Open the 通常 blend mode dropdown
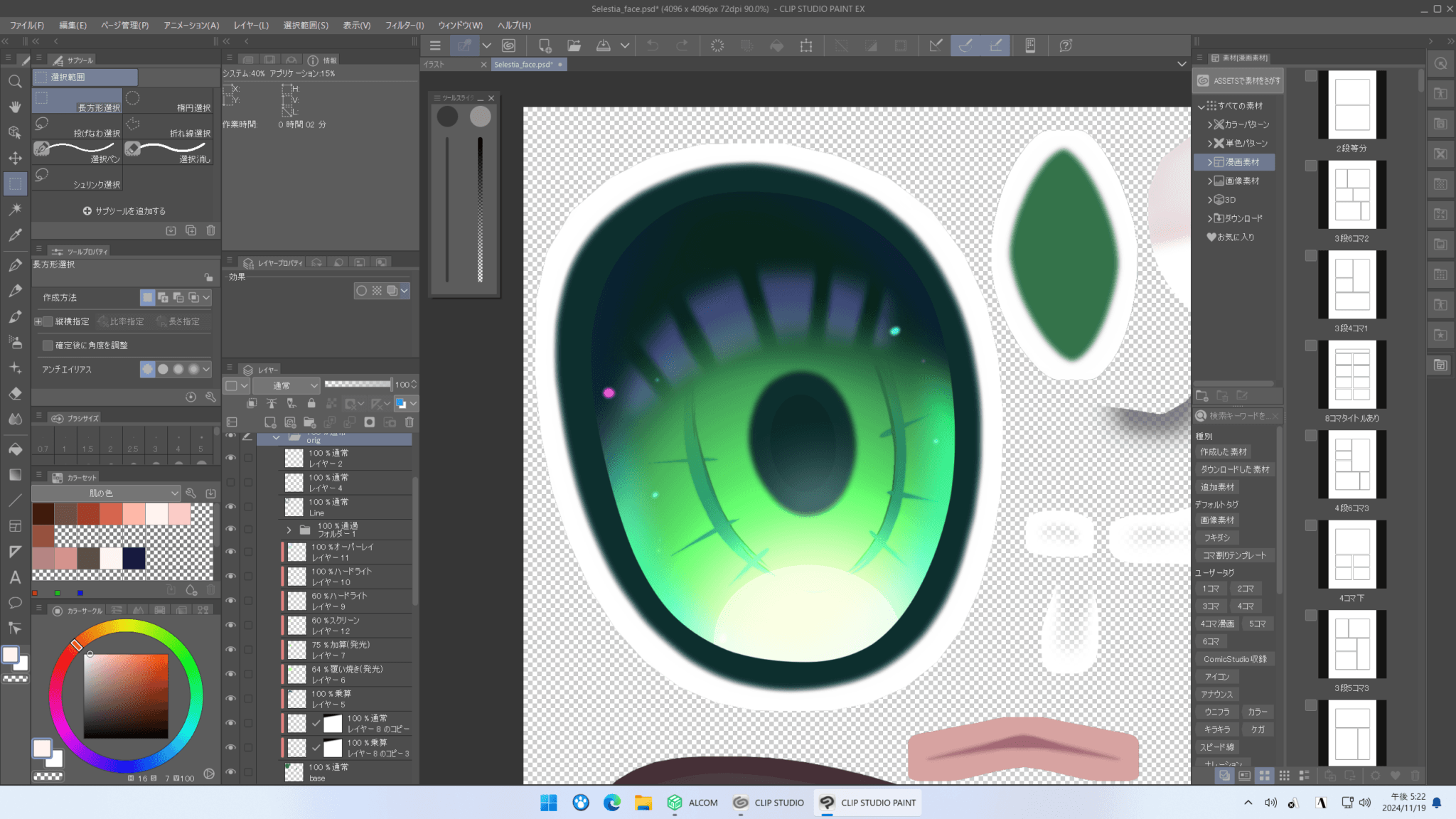The image size is (1456, 819). click(x=287, y=385)
